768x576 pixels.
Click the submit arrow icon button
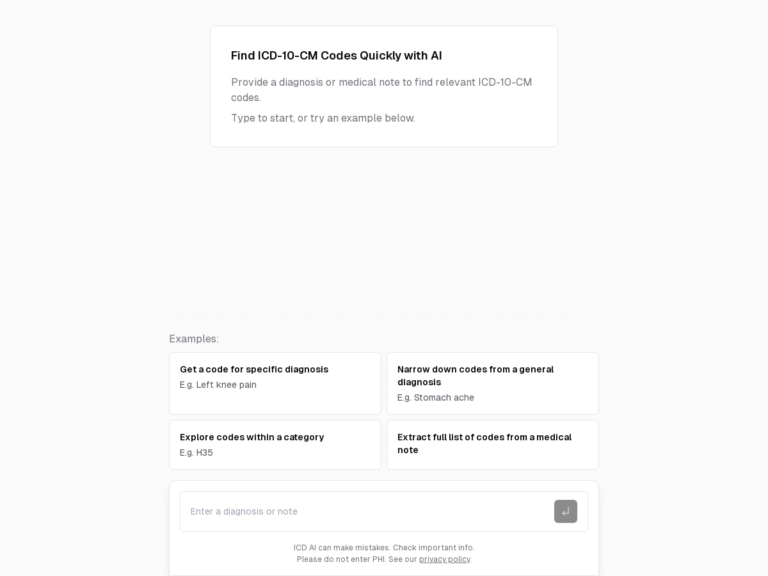565,511
